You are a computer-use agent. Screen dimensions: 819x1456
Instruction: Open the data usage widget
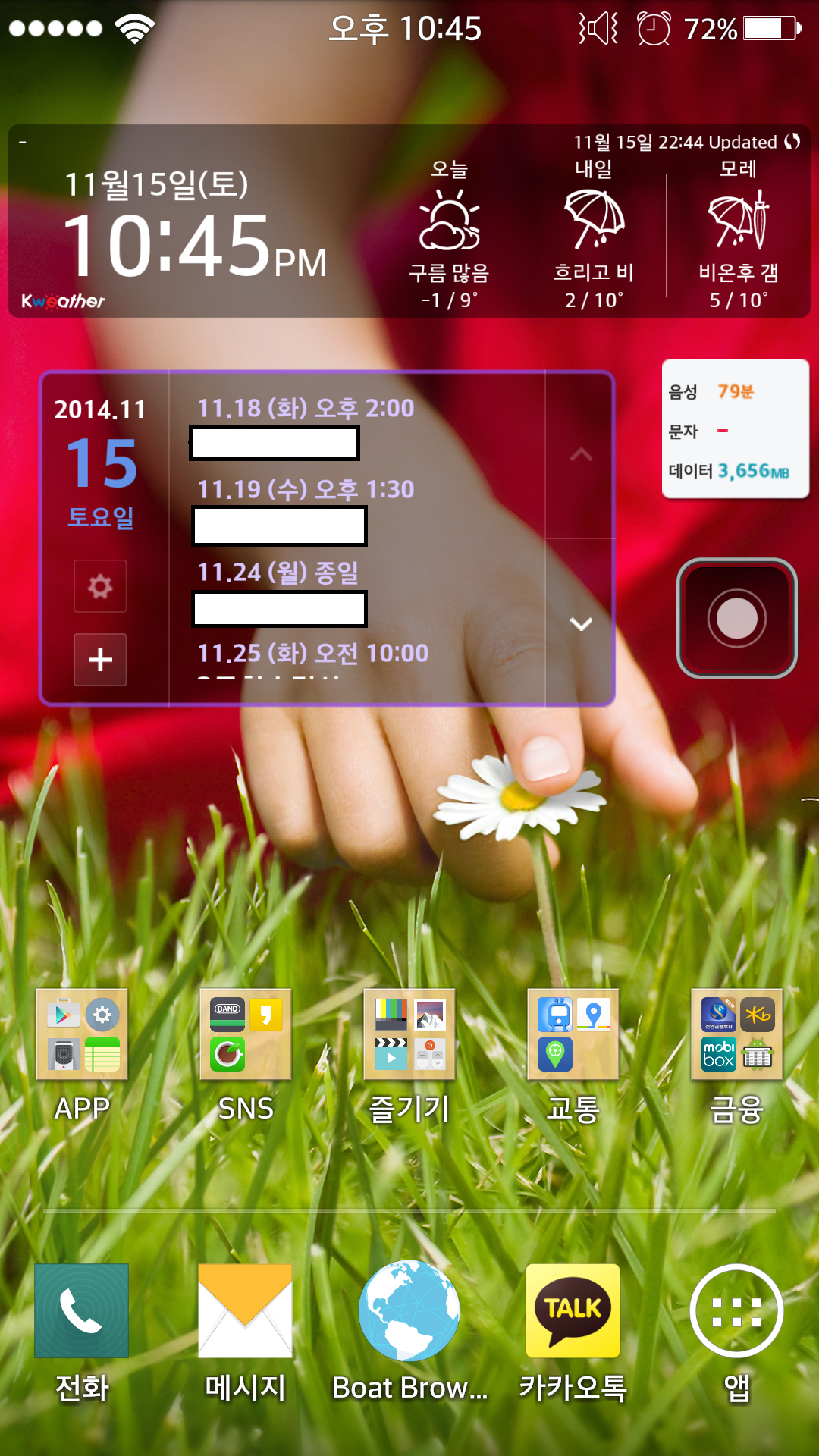click(x=735, y=429)
